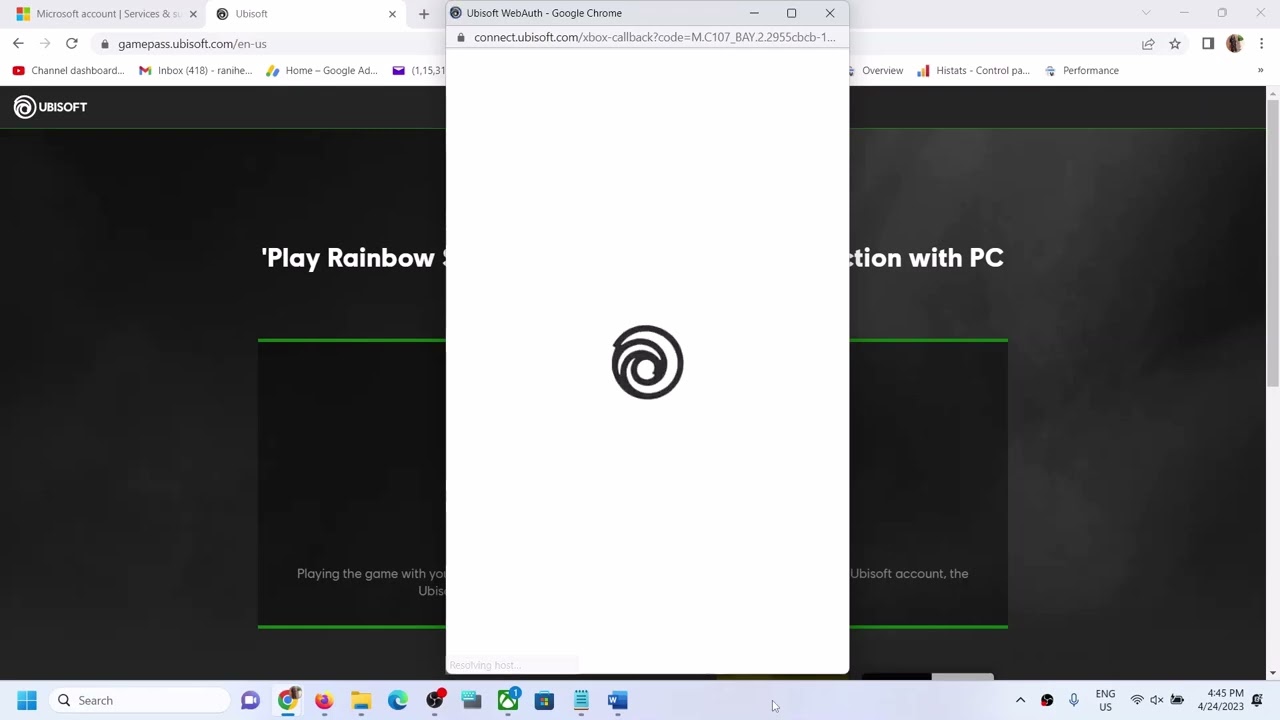Viewport: 1280px width, 720px height.
Task: Open new tab with plus button
Action: (x=424, y=14)
